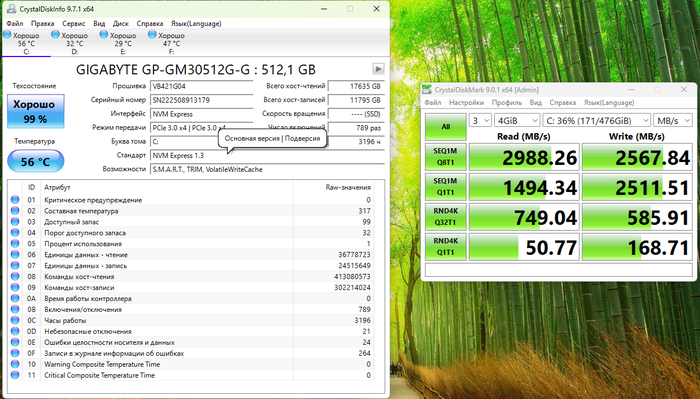
Task: Open Сервис menu in CrystalDiskInfo
Action: [74, 23]
